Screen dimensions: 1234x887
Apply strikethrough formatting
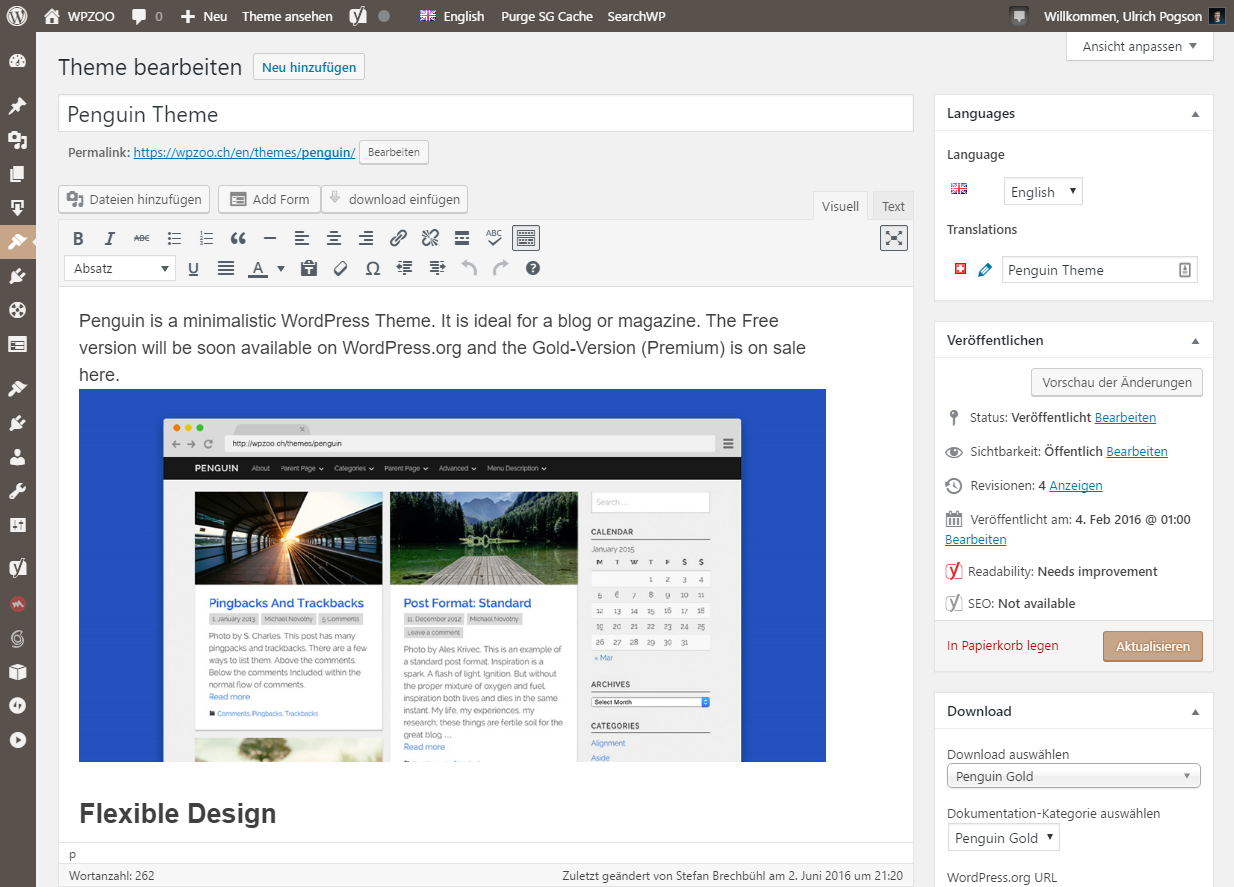142,238
